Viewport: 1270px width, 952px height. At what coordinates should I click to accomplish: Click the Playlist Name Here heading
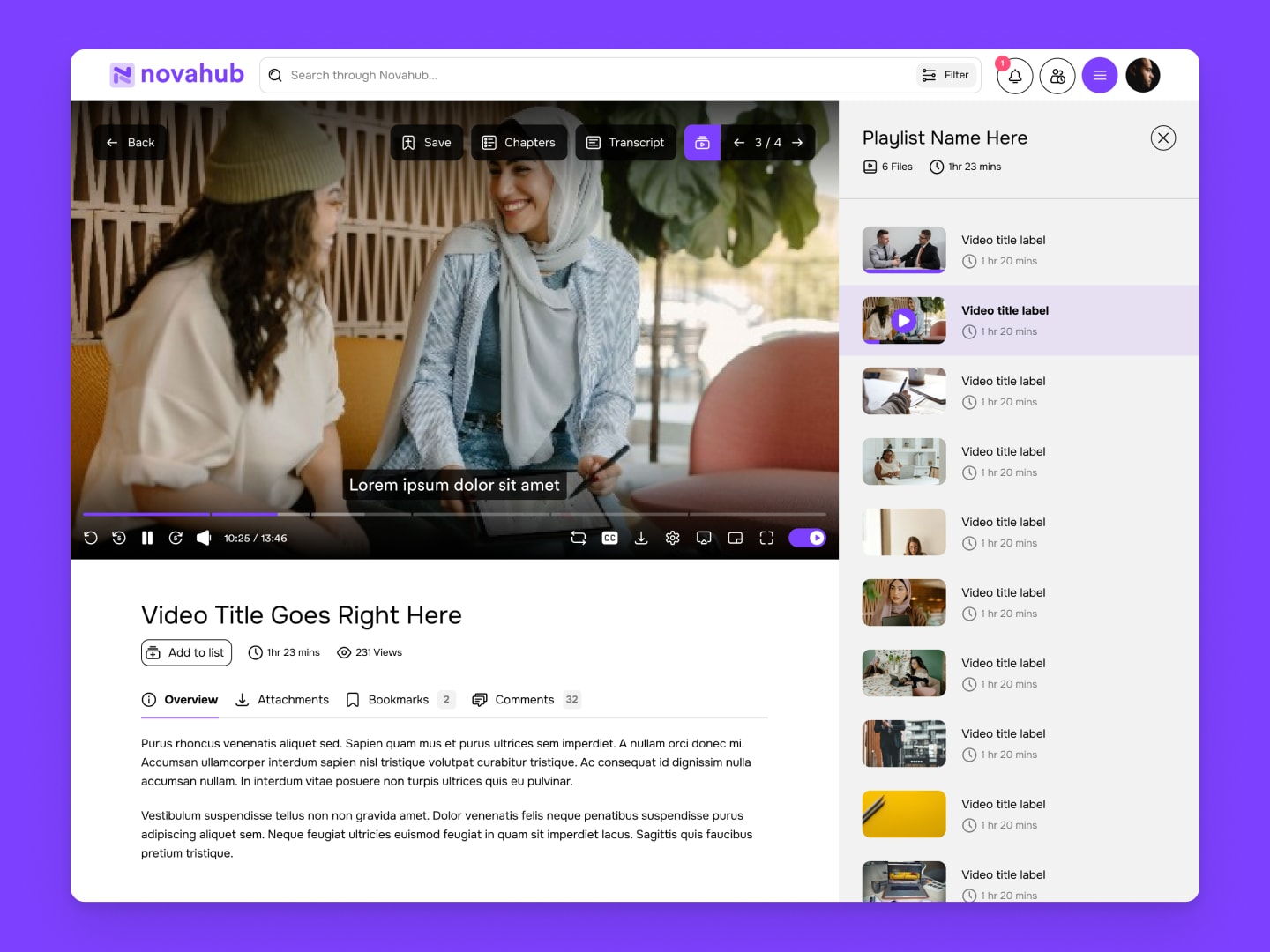click(x=945, y=138)
